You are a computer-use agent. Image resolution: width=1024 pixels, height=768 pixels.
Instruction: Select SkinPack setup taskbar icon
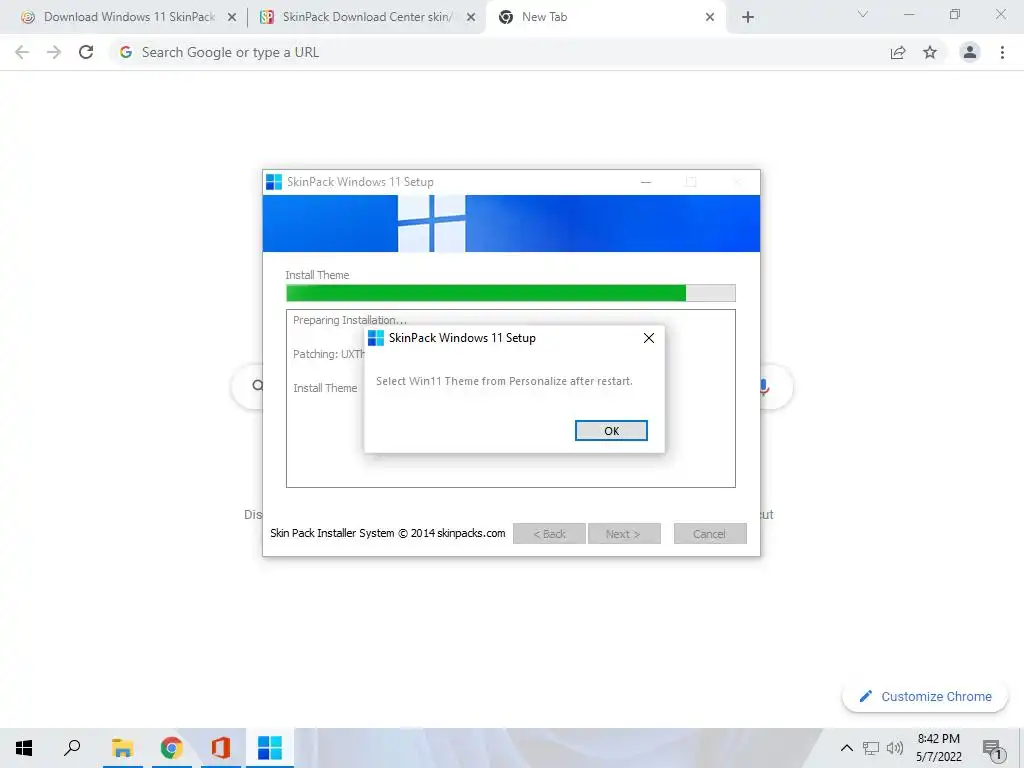coord(270,747)
